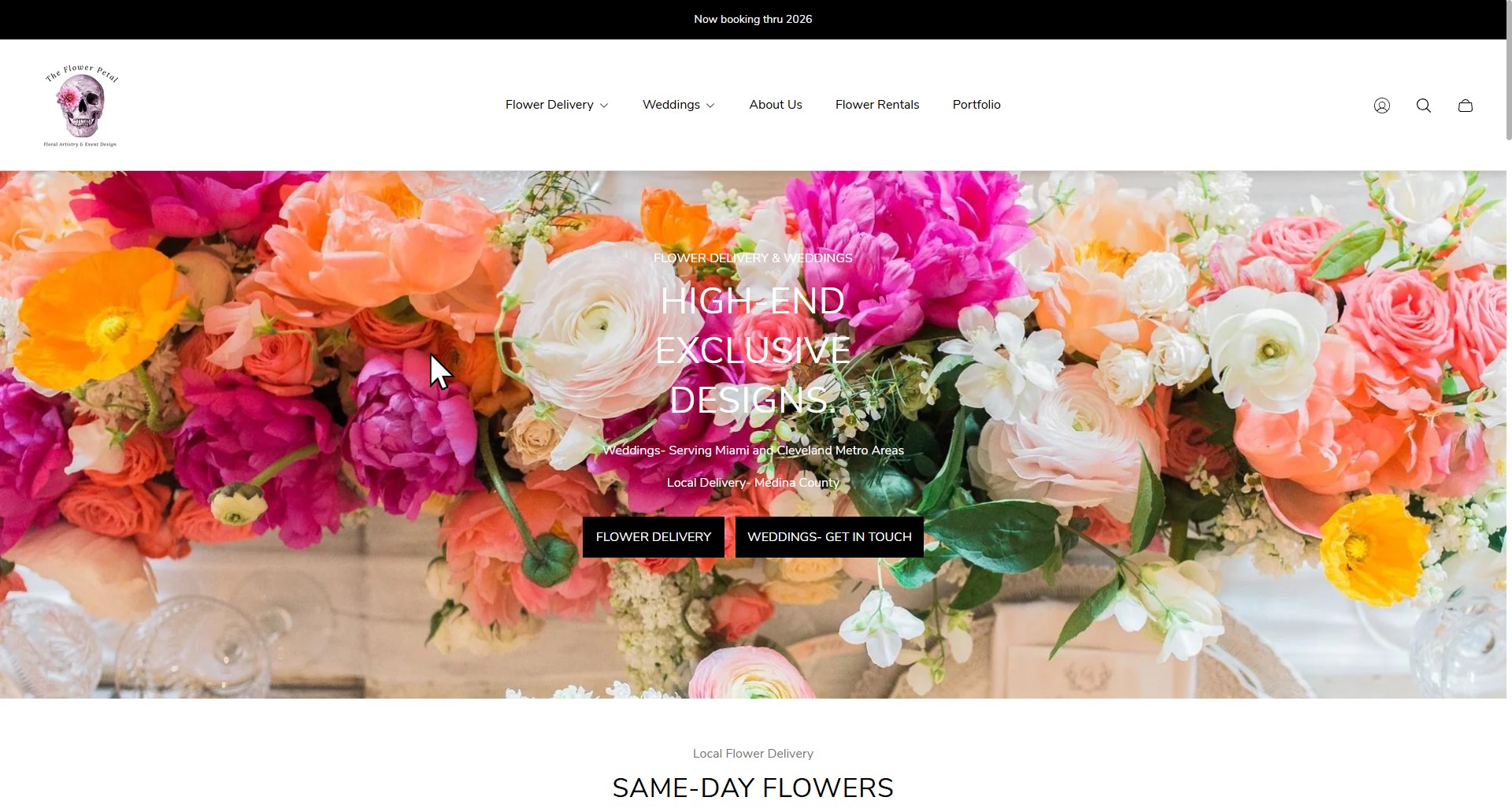This screenshot has width=1512, height=812.
Task: Click The Flower Petal skull logo
Action: 81,106
